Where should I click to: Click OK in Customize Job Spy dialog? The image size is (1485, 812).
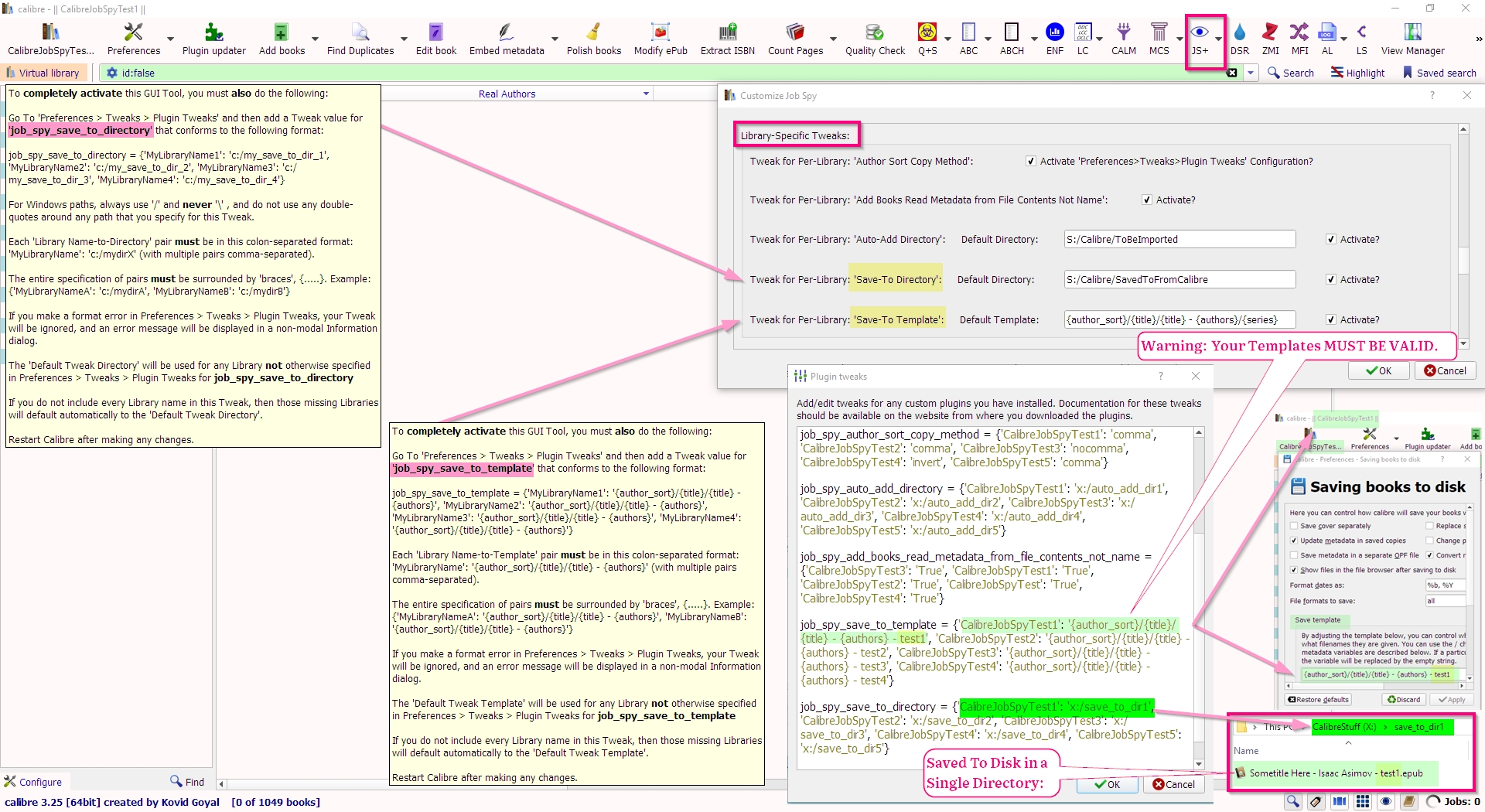(x=1378, y=370)
